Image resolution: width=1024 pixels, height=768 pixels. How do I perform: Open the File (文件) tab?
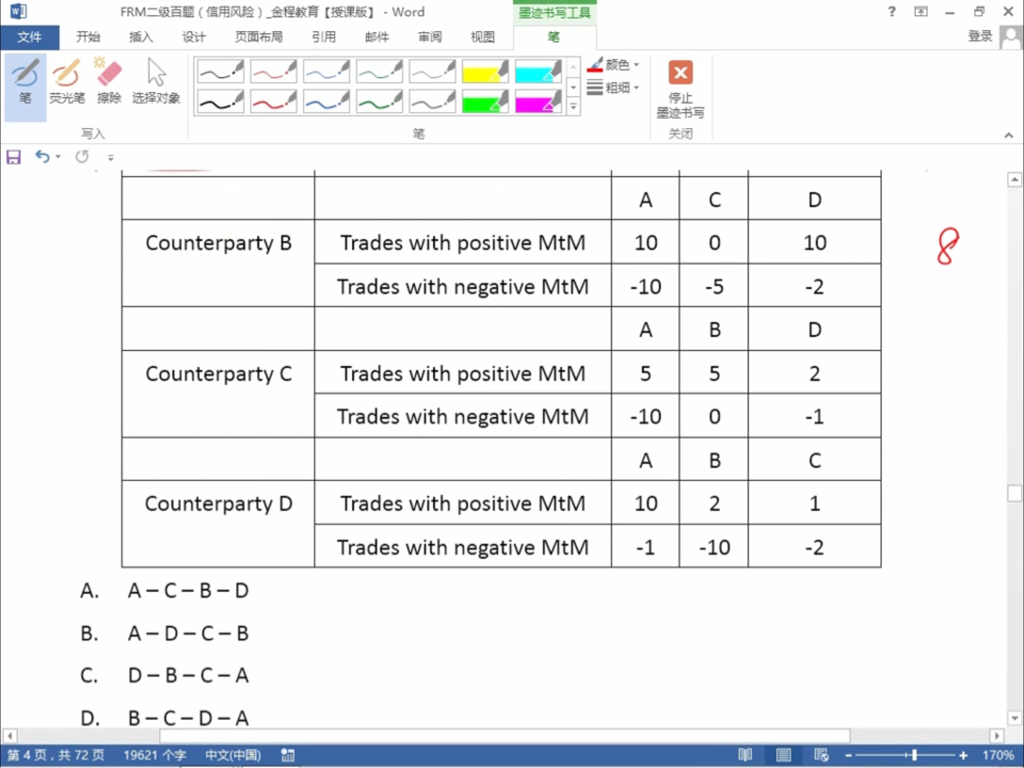29,37
